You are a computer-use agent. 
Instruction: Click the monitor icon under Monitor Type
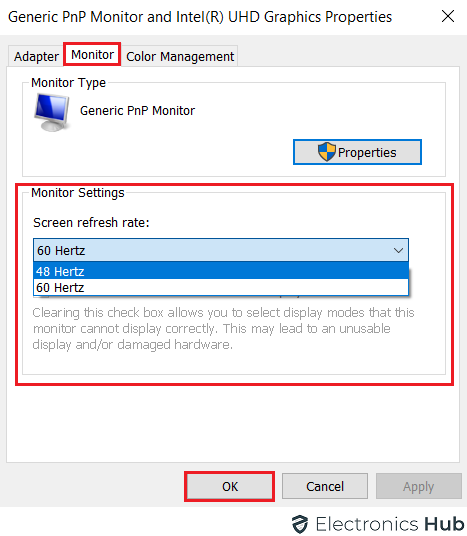coord(52,112)
